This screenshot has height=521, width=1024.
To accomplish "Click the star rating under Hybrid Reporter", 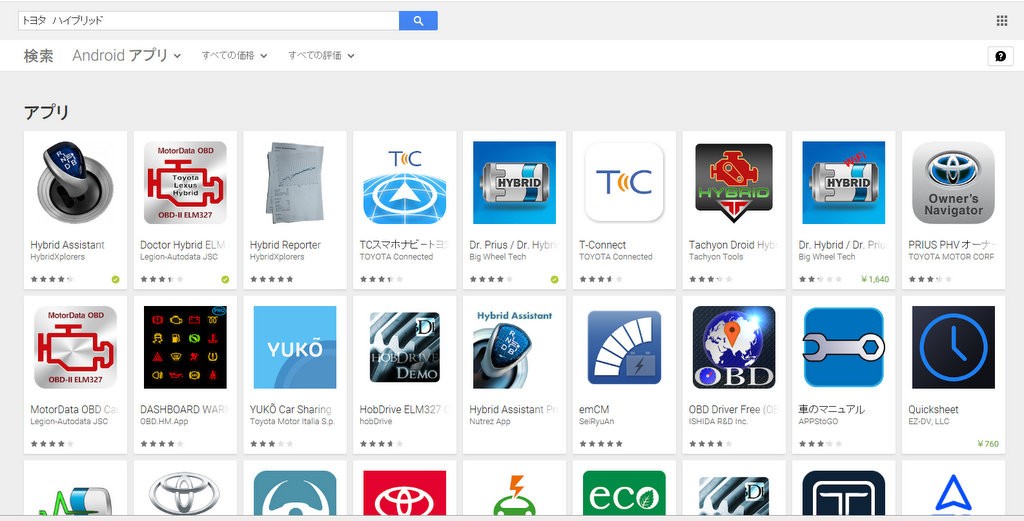I will pyautogui.click(x=272, y=279).
